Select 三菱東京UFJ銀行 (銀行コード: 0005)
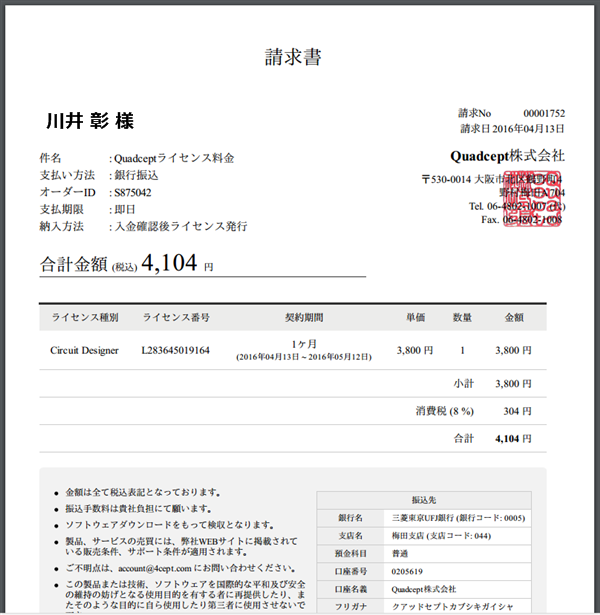The image size is (600, 615). point(458,518)
